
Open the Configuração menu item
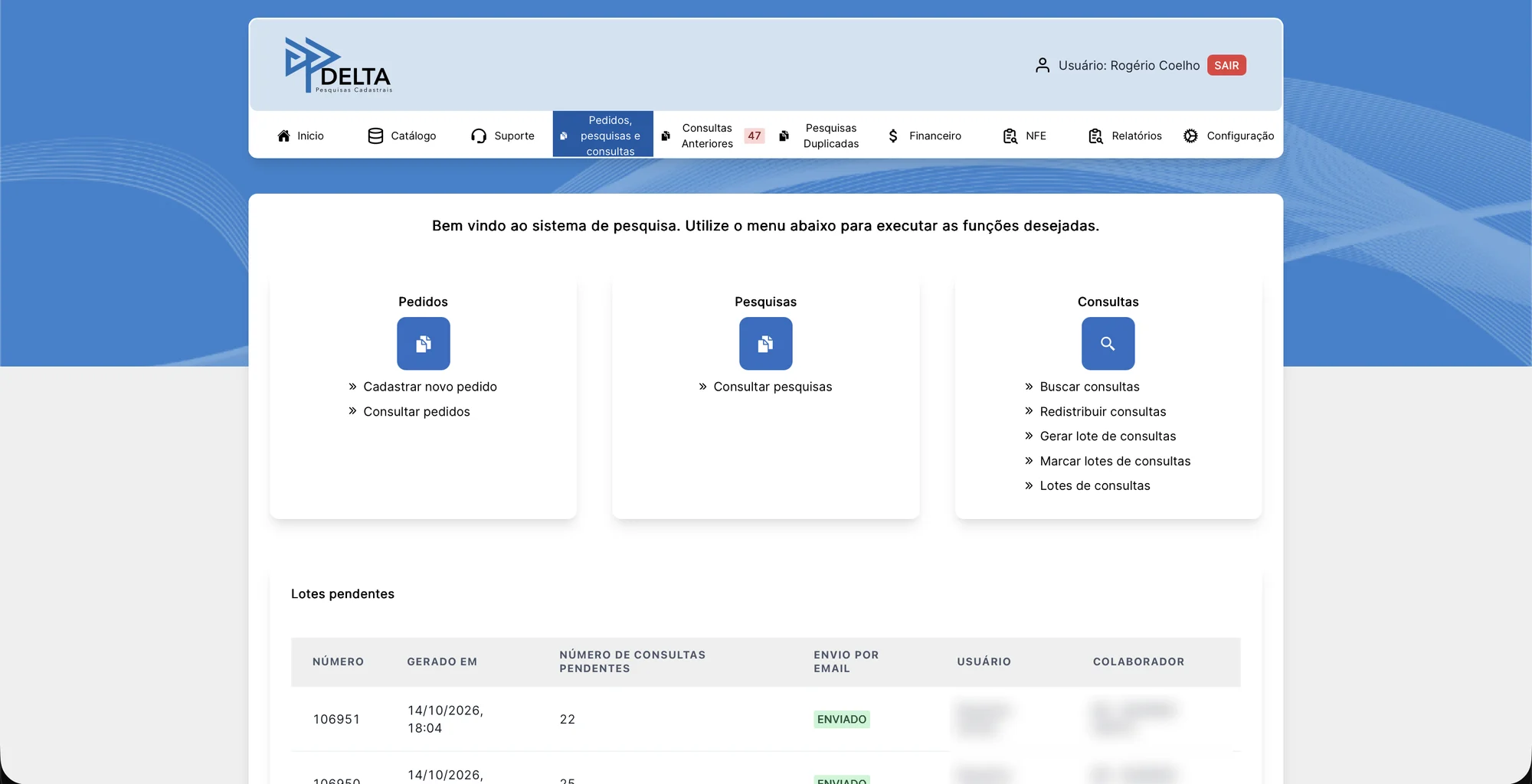(x=1240, y=136)
